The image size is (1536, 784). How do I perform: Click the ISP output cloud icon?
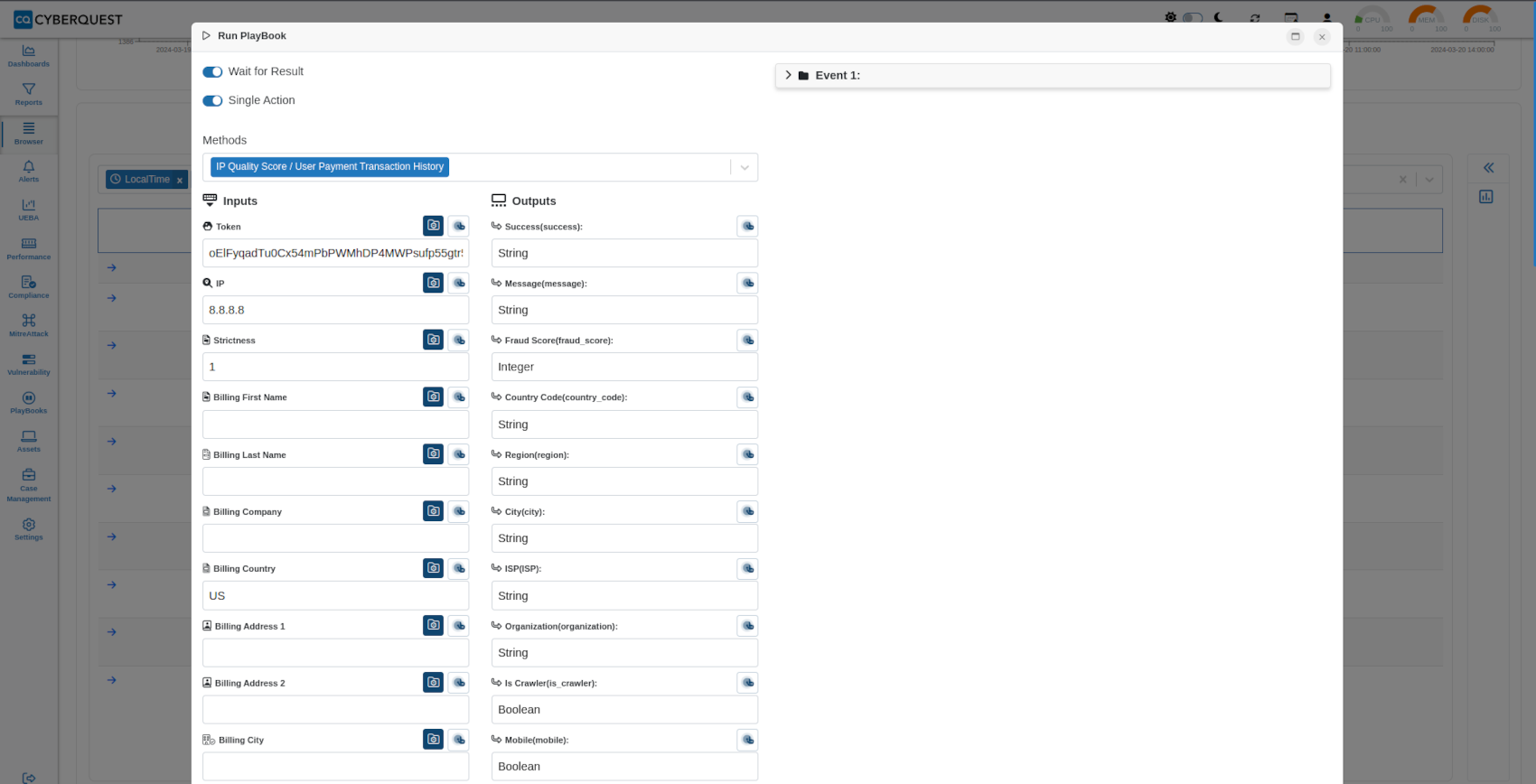[x=747, y=568]
